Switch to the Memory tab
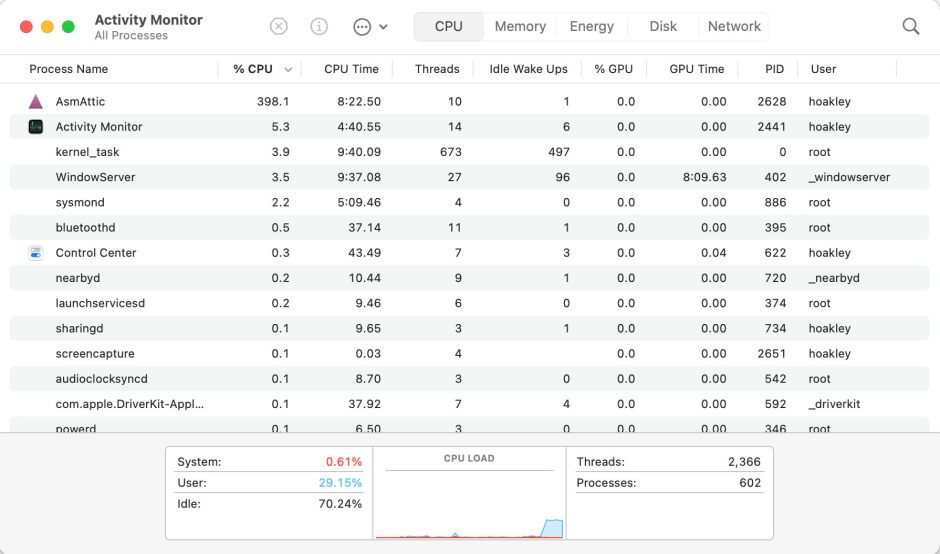The width and height of the screenshot is (940, 554). 520,26
